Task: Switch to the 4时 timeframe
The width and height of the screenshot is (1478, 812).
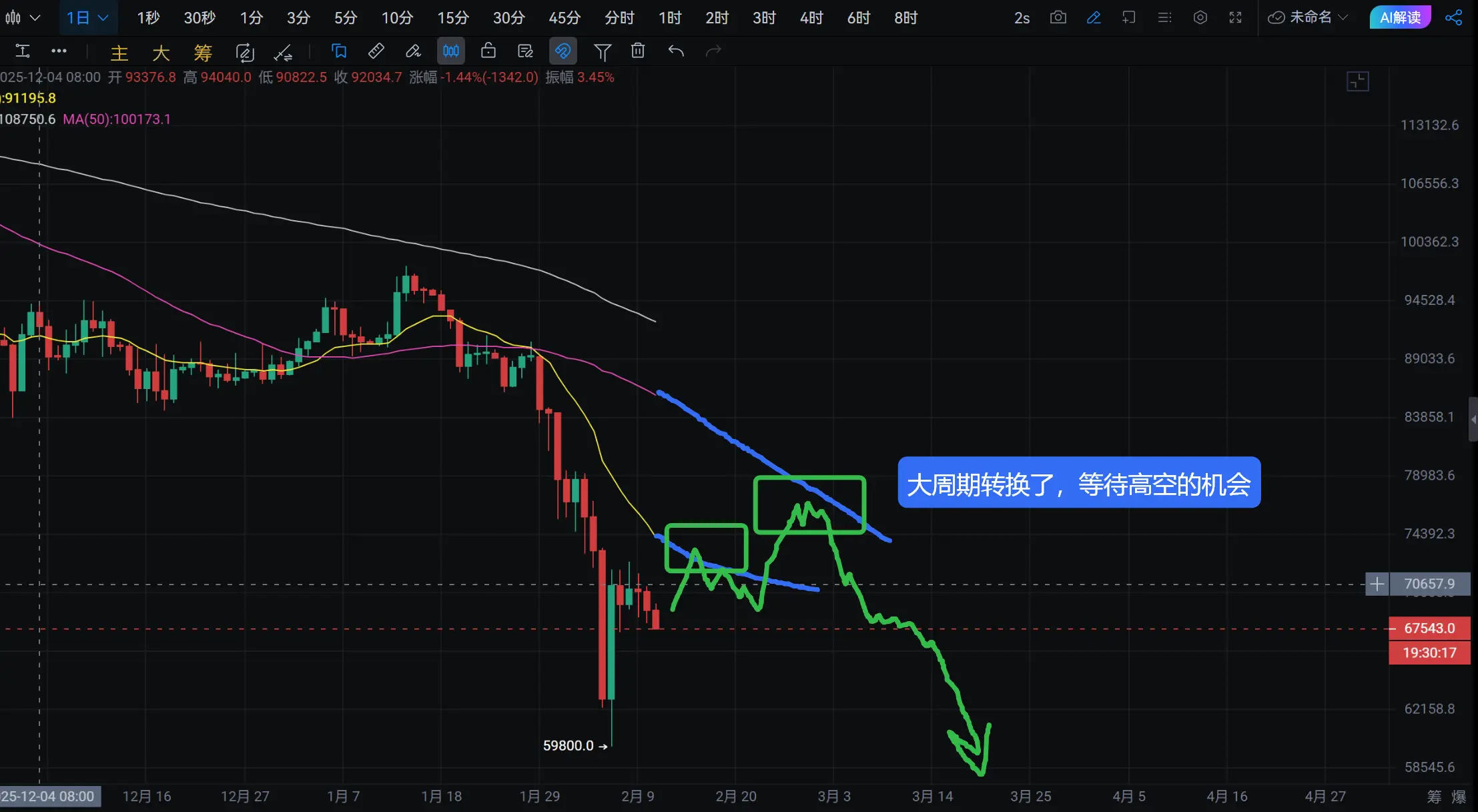Action: pyautogui.click(x=811, y=18)
